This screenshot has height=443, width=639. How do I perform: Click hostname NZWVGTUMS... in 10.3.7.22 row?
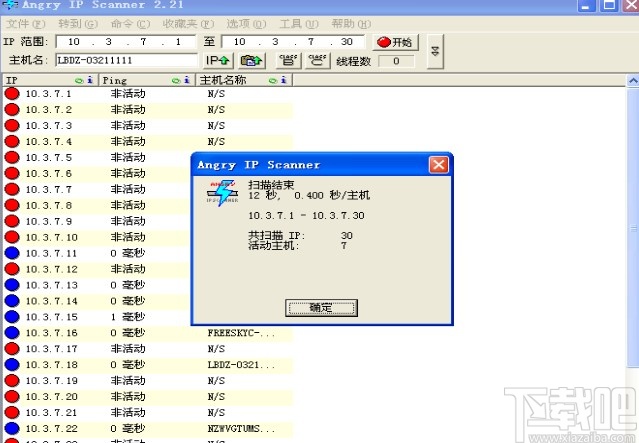241,429
